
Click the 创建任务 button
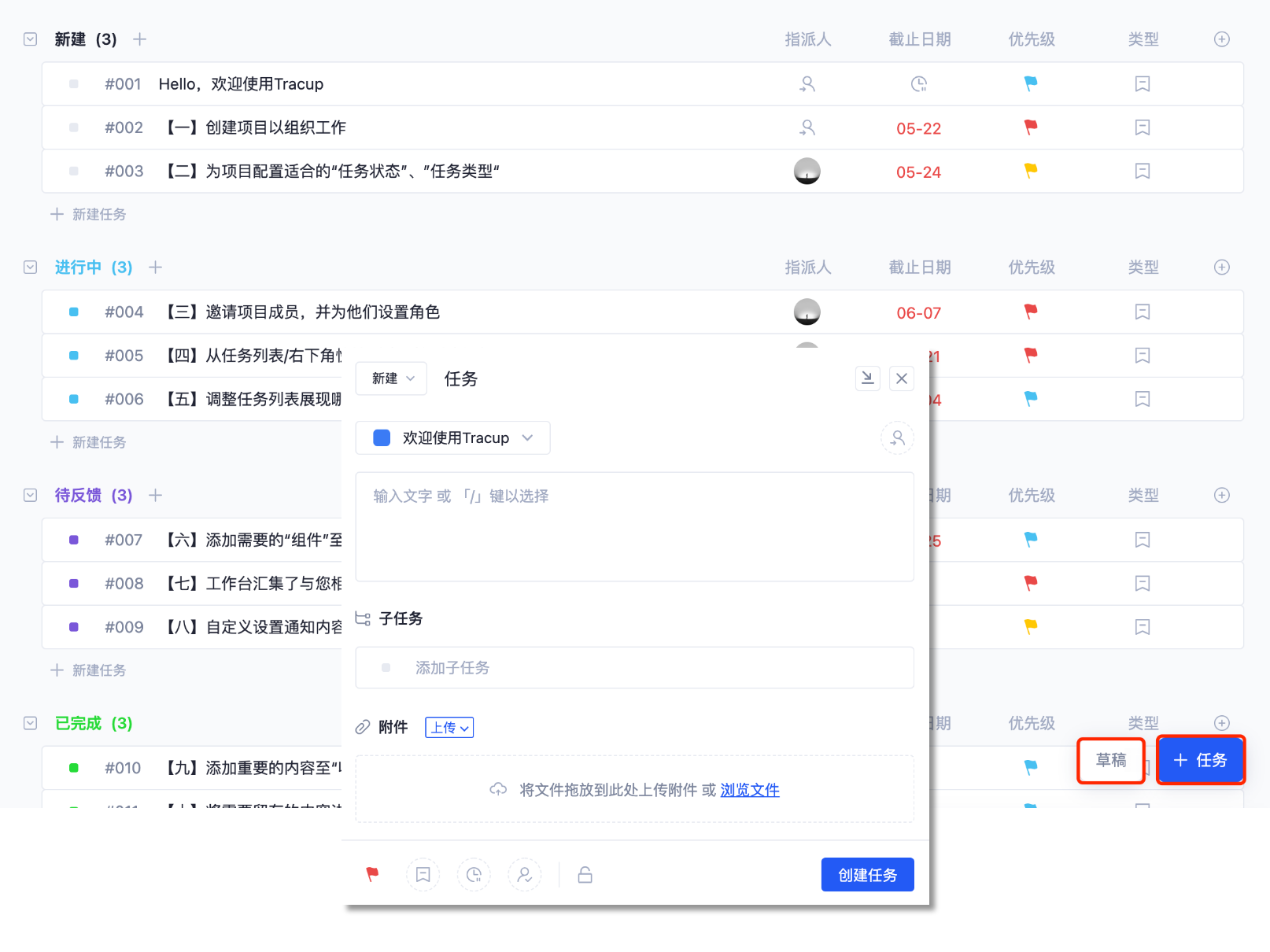click(x=867, y=875)
